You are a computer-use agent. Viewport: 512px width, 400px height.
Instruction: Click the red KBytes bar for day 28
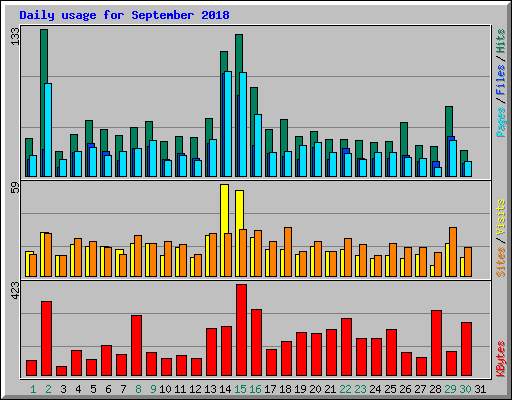[436, 343]
